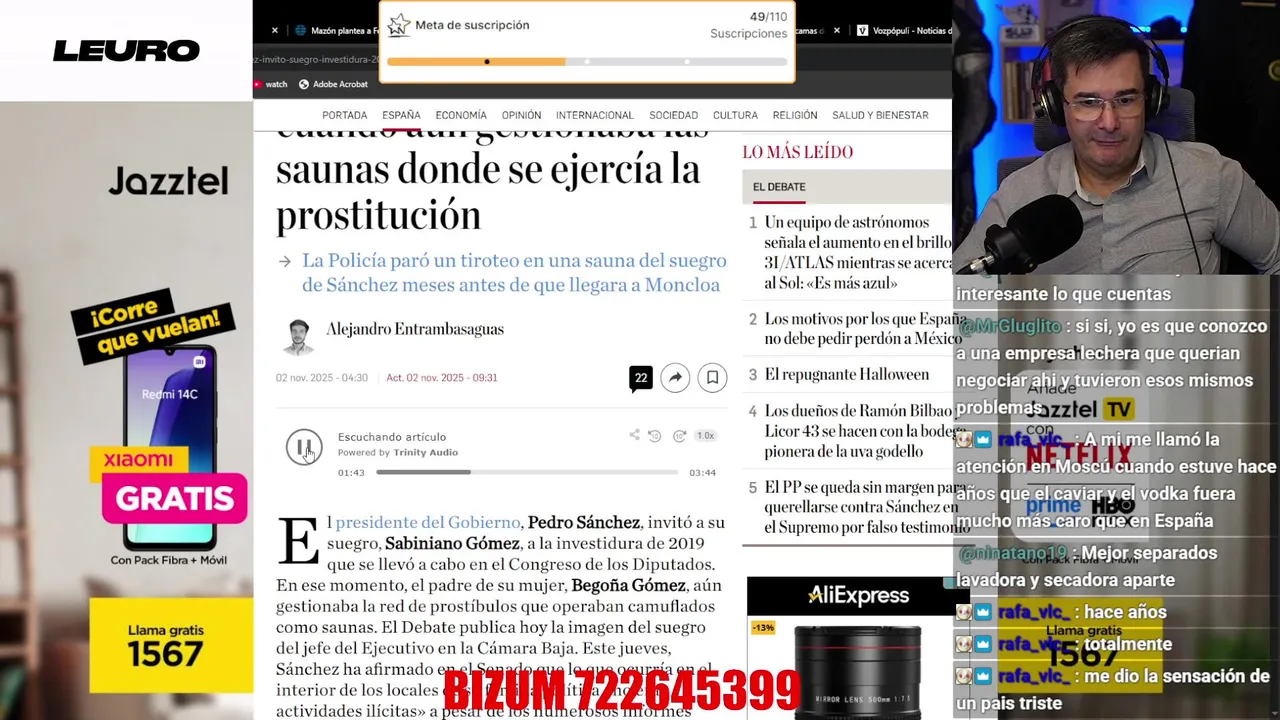
Task: Share the audio player via share icon
Action: click(634, 435)
